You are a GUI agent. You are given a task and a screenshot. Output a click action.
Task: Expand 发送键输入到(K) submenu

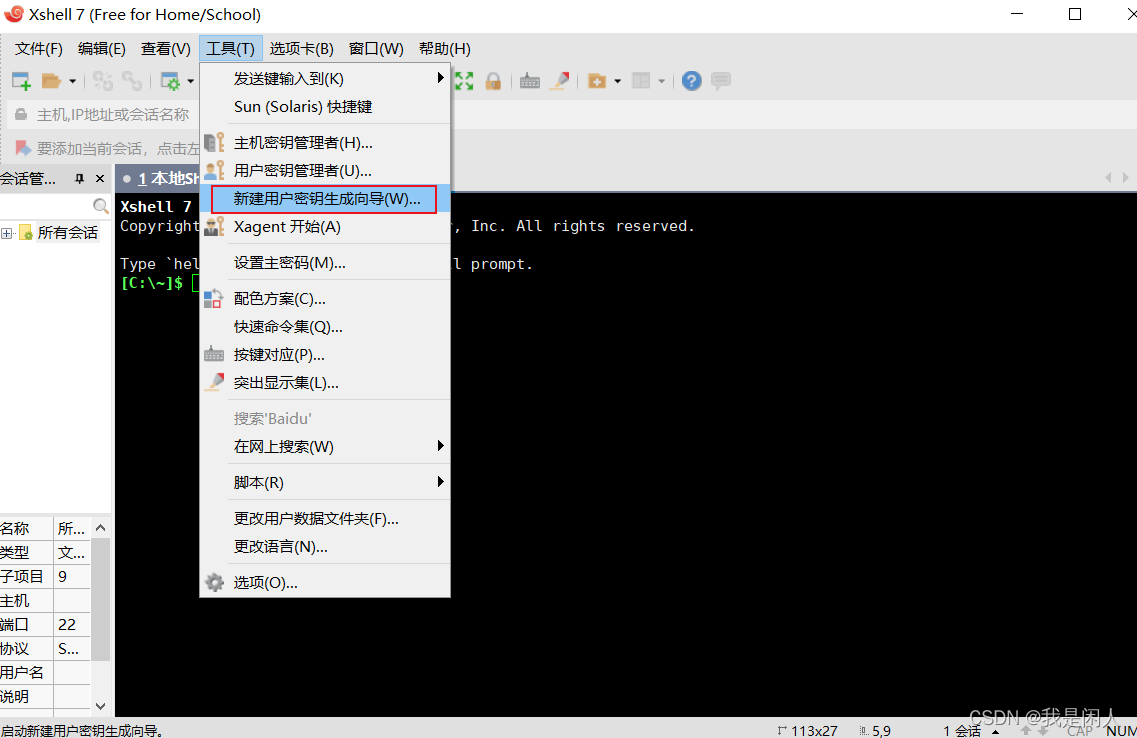[x=325, y=78]
